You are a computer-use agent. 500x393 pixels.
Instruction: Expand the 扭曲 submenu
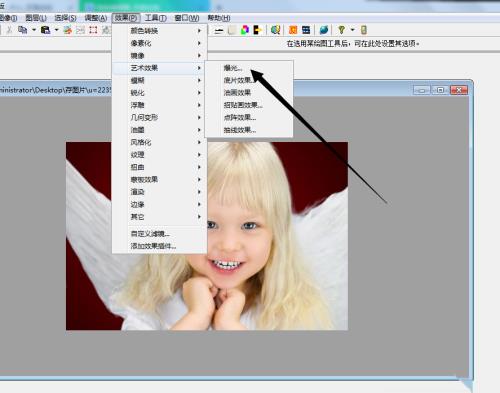[x=159, y=167]
